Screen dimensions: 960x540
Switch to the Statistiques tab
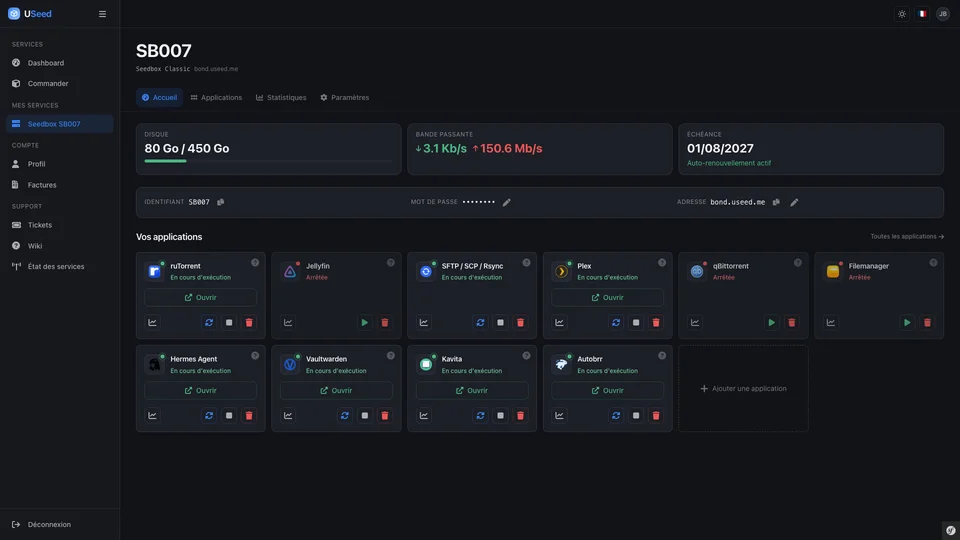coord(281,97)
